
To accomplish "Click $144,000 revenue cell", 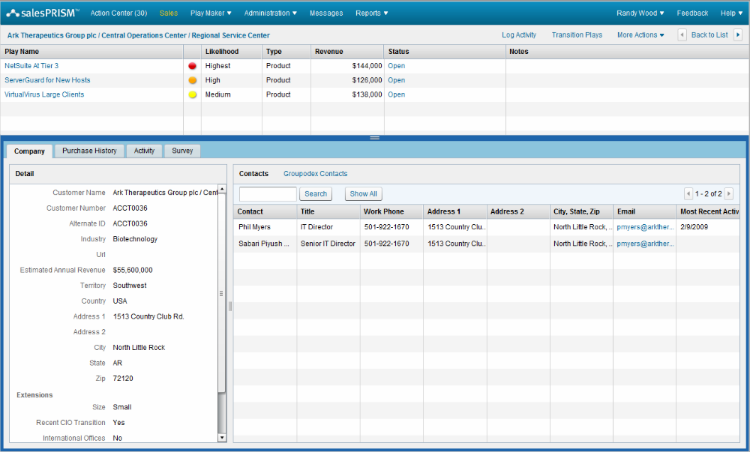I will pos(347,66).
